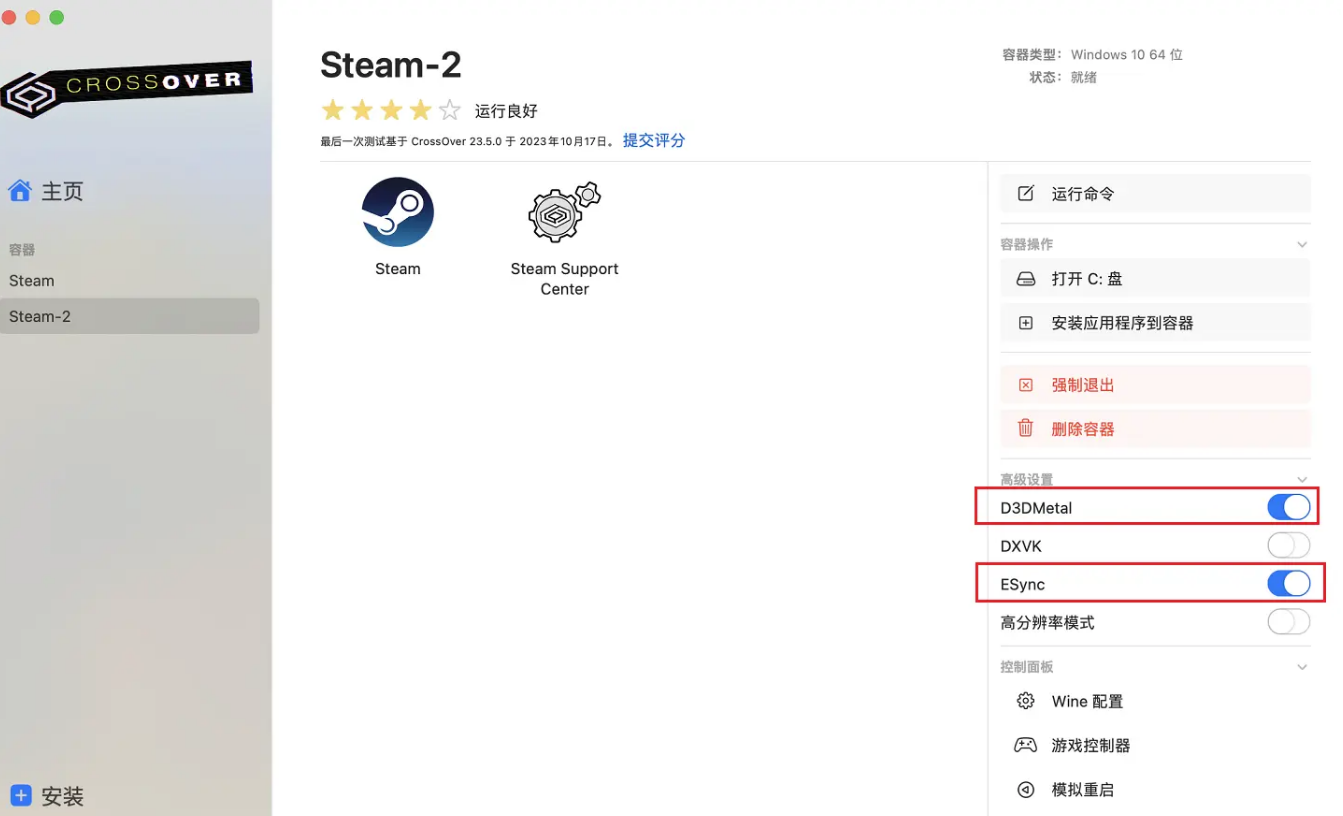1343x816 pixels.
Task: Click the 提交评分 link
Action: click(654, 140)
